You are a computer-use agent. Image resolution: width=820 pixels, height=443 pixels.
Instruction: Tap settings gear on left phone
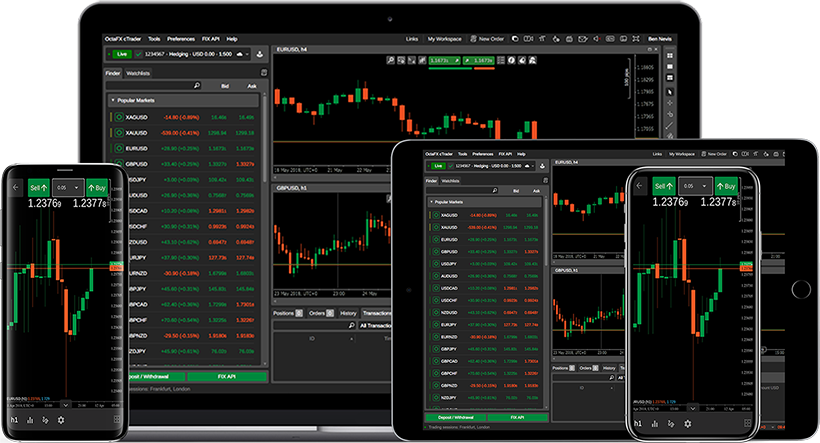click(61, 420)
